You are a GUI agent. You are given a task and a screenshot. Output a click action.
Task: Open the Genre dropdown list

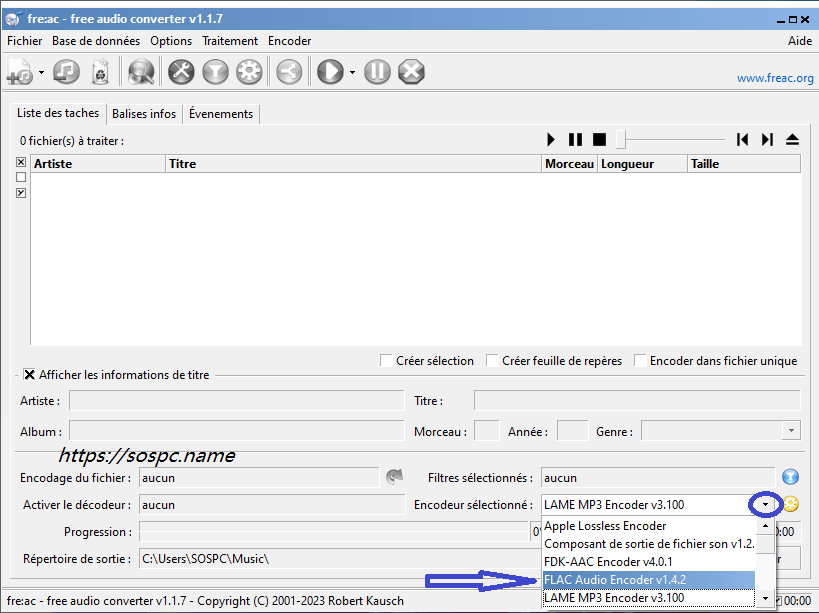click(x=791, y=431)
